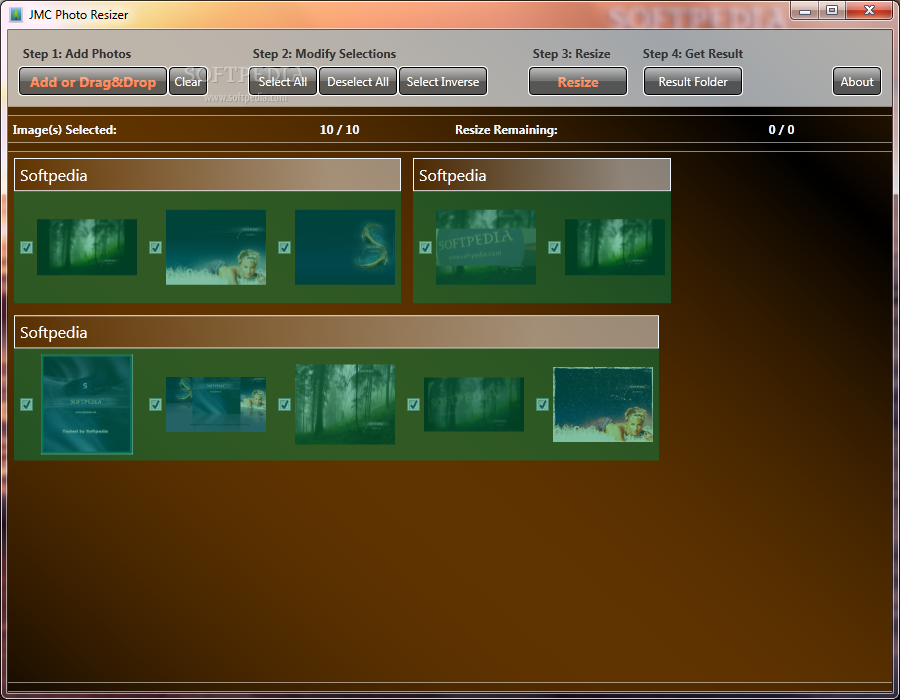Click the JMC Photo Resizer title bar icon
This screenshot has width=900, height=700.
coord(16,14)
